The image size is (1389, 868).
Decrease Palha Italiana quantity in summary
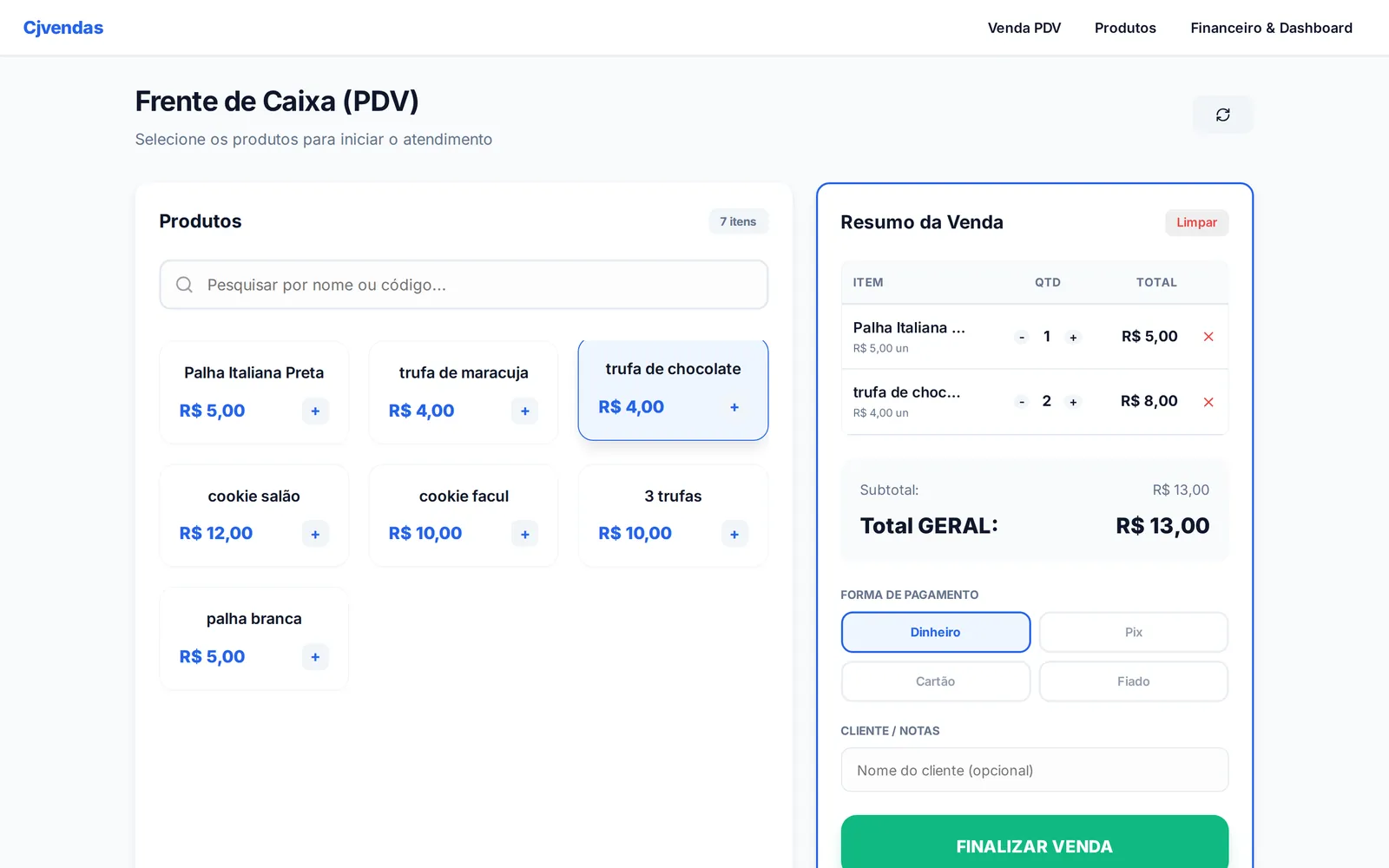(1022, 338)
